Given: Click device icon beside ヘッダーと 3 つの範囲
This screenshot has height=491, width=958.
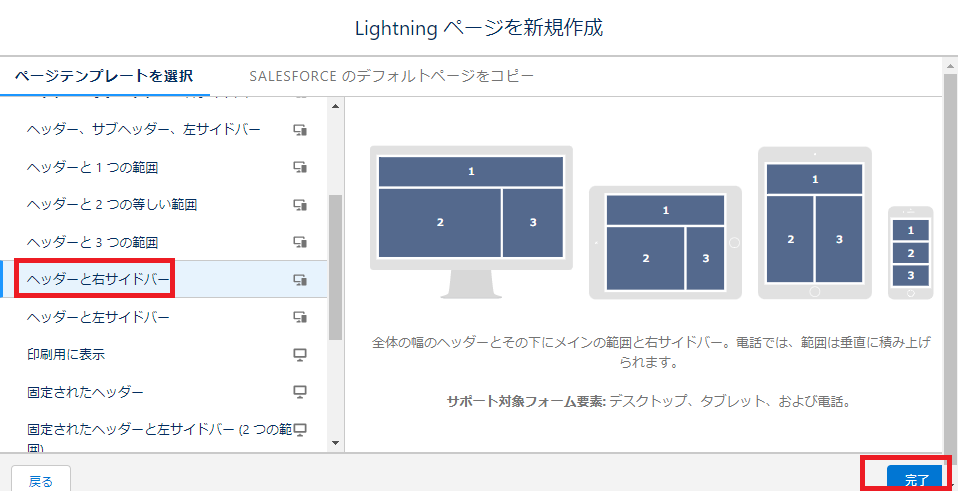Looking at the screenshot, I should tap(299, 242).
